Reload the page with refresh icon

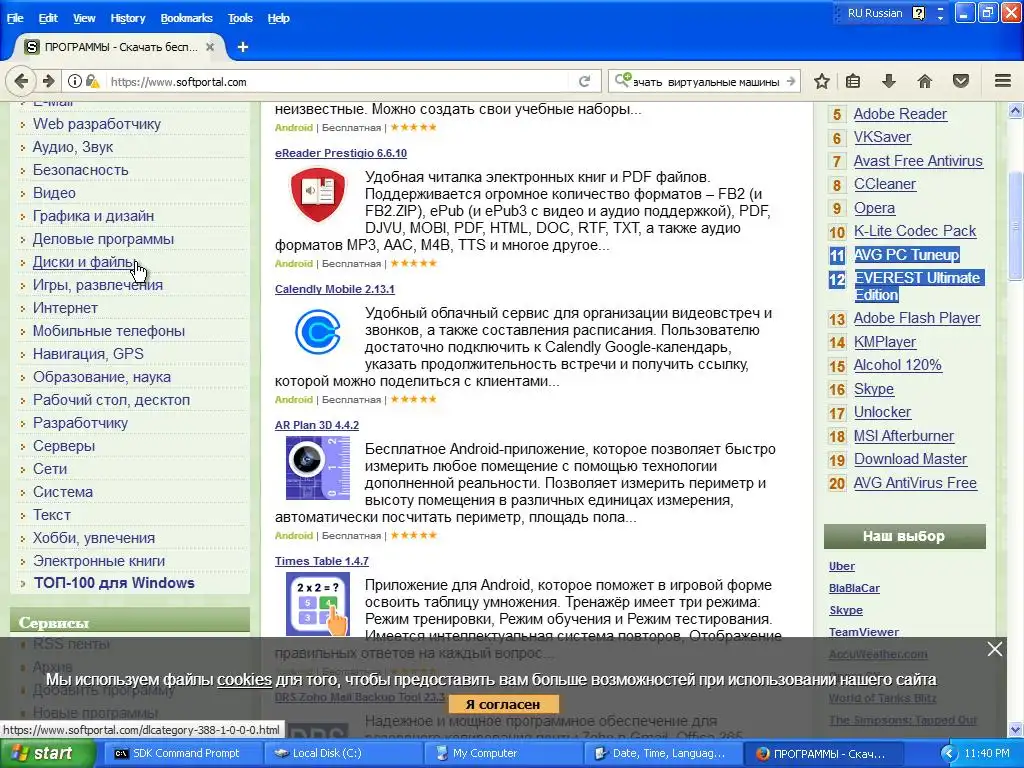point(584,81)
